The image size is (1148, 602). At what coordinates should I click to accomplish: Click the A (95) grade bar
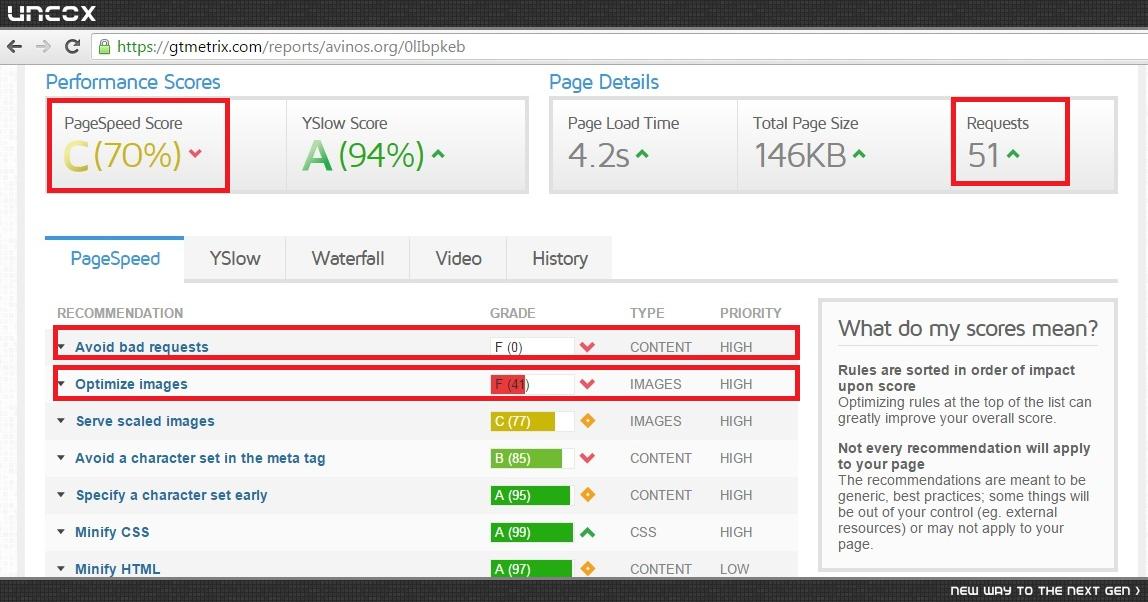pyautogui.click(x=532, y=495)
